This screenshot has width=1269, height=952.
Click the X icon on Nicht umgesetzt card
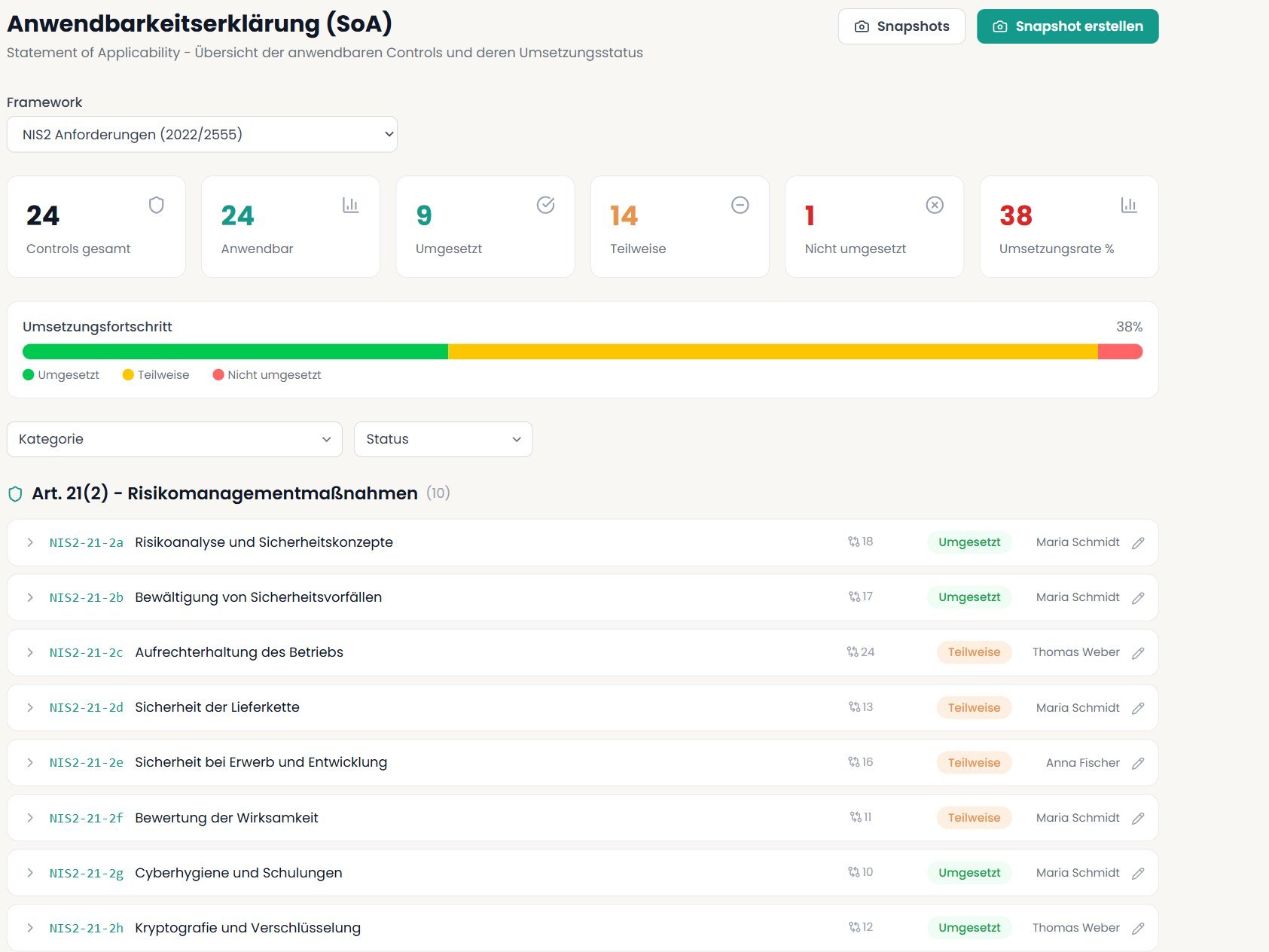click(935, 204)
